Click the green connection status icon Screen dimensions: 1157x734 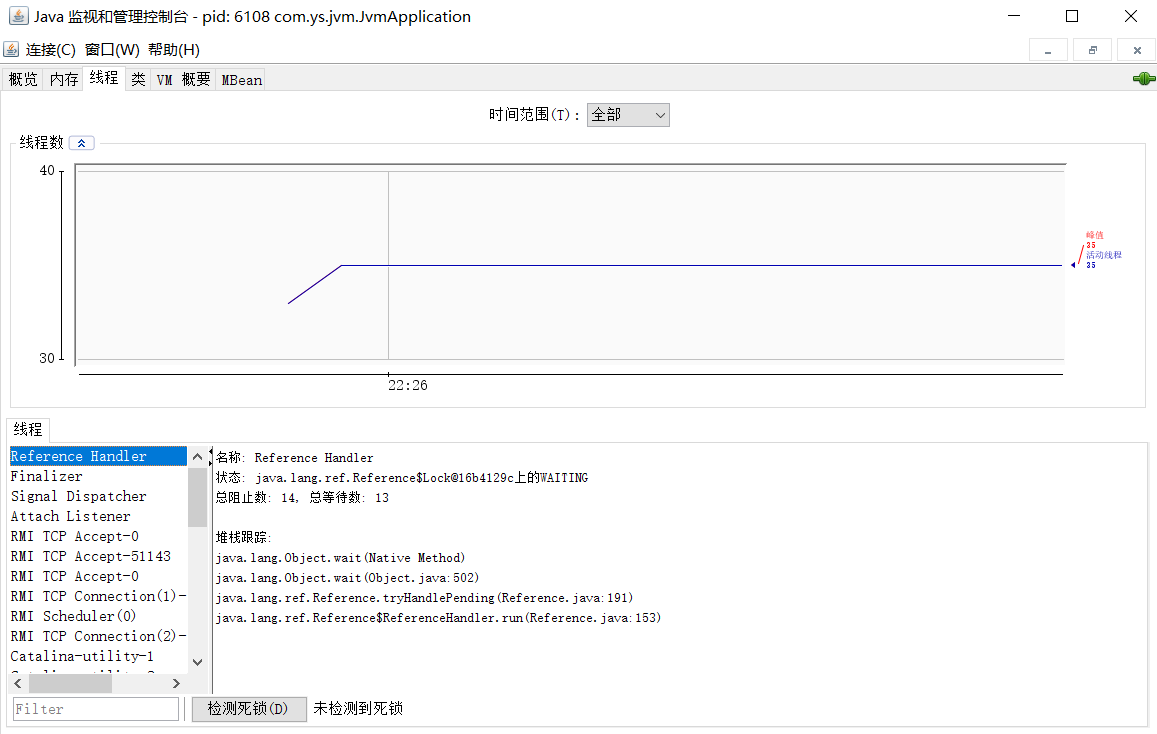click(1144, 79)
